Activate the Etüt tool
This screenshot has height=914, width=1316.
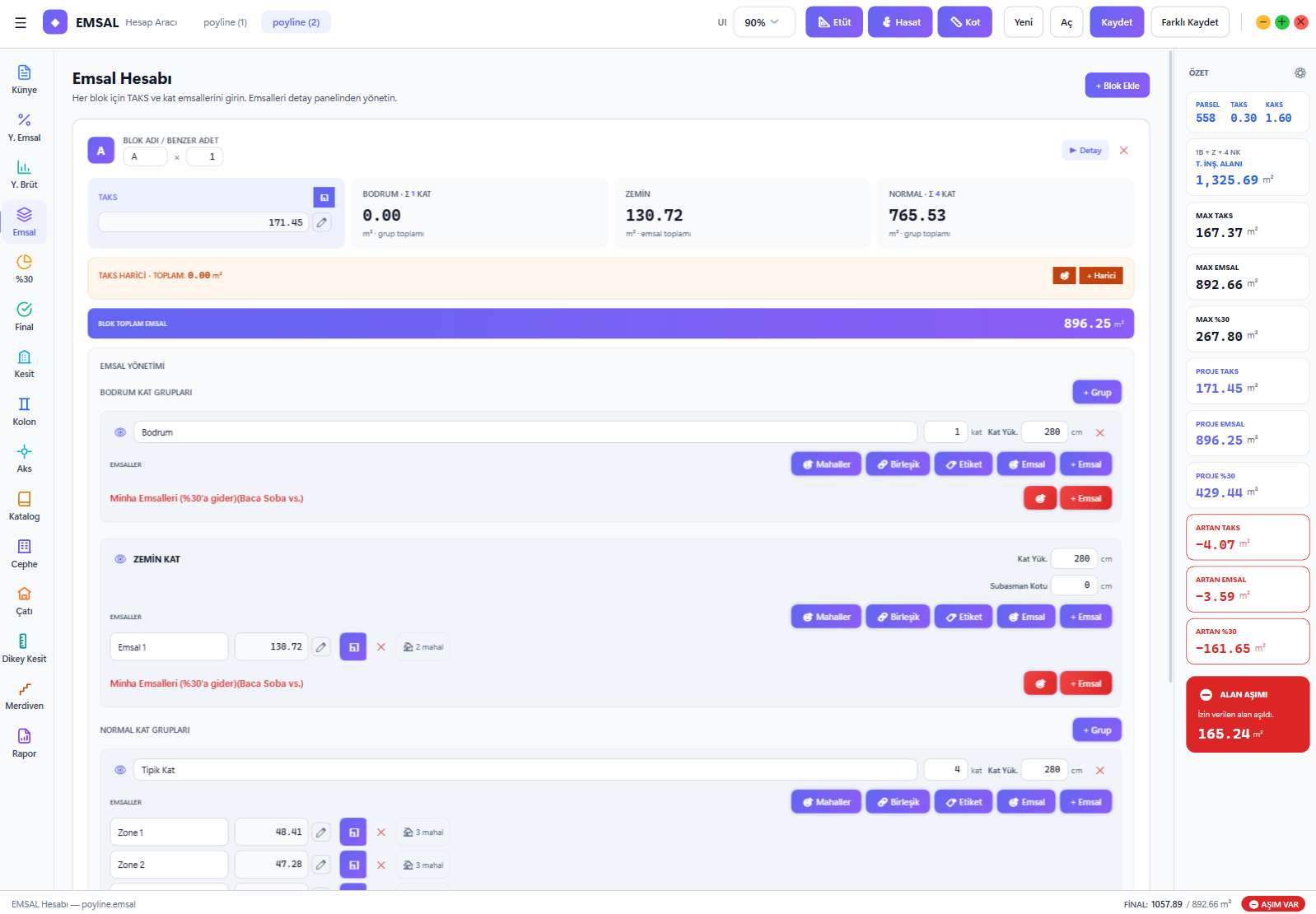coord(834,22)
